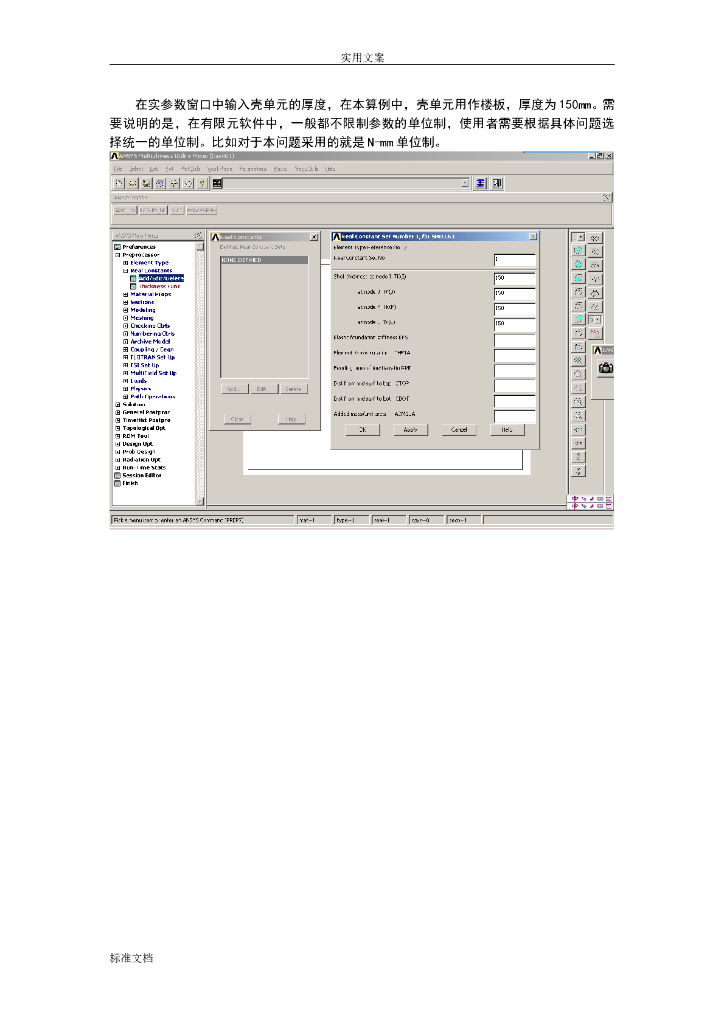Expand the General Postproc tree node
The height and width of the screenshot is (1024, 724).
point(118,412)
